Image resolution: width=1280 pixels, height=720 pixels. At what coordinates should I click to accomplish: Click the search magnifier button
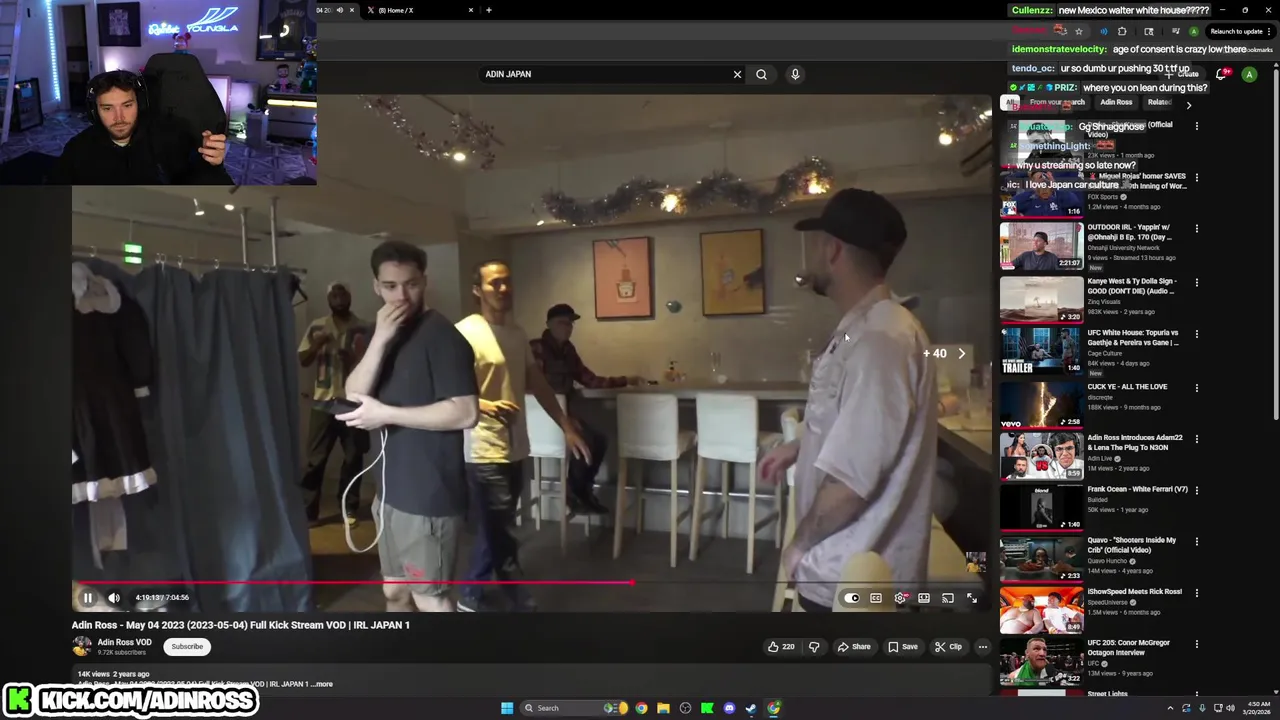click(761, 74)
